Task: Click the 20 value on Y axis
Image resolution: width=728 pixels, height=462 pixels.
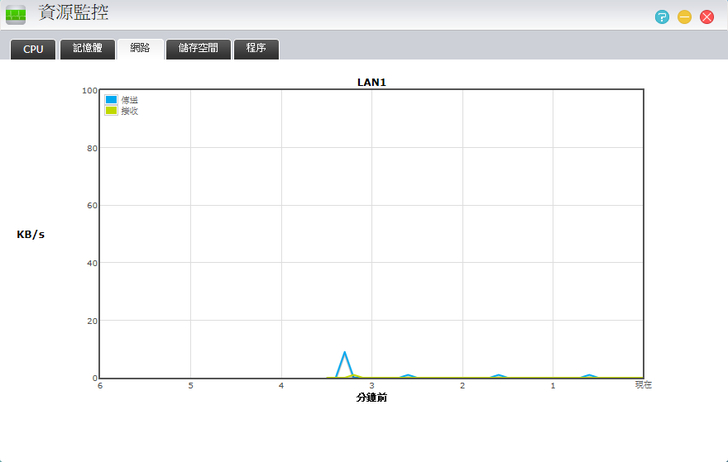Action: pyautogui.click(x=92, y=321)
